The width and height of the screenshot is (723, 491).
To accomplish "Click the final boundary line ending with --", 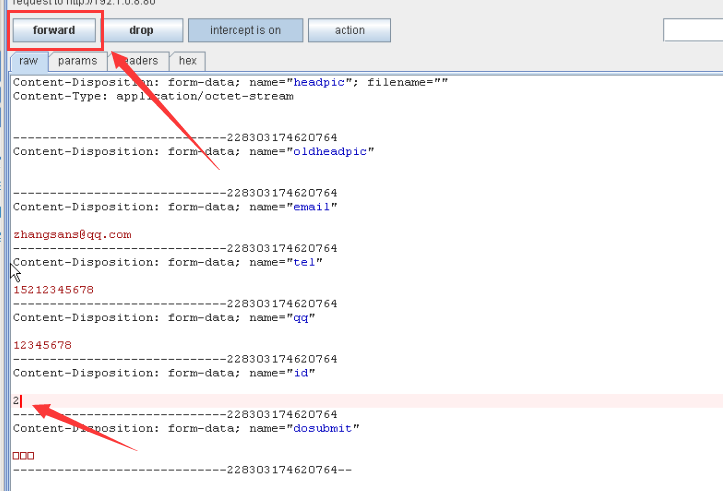I will pos(183,470).
